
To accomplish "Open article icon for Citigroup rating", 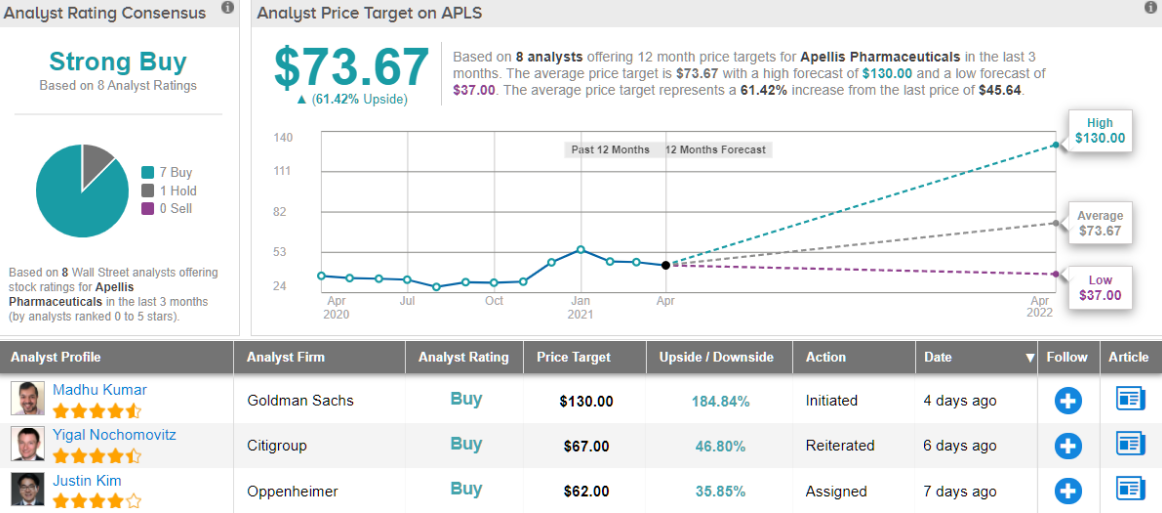I will (1130, 445).
